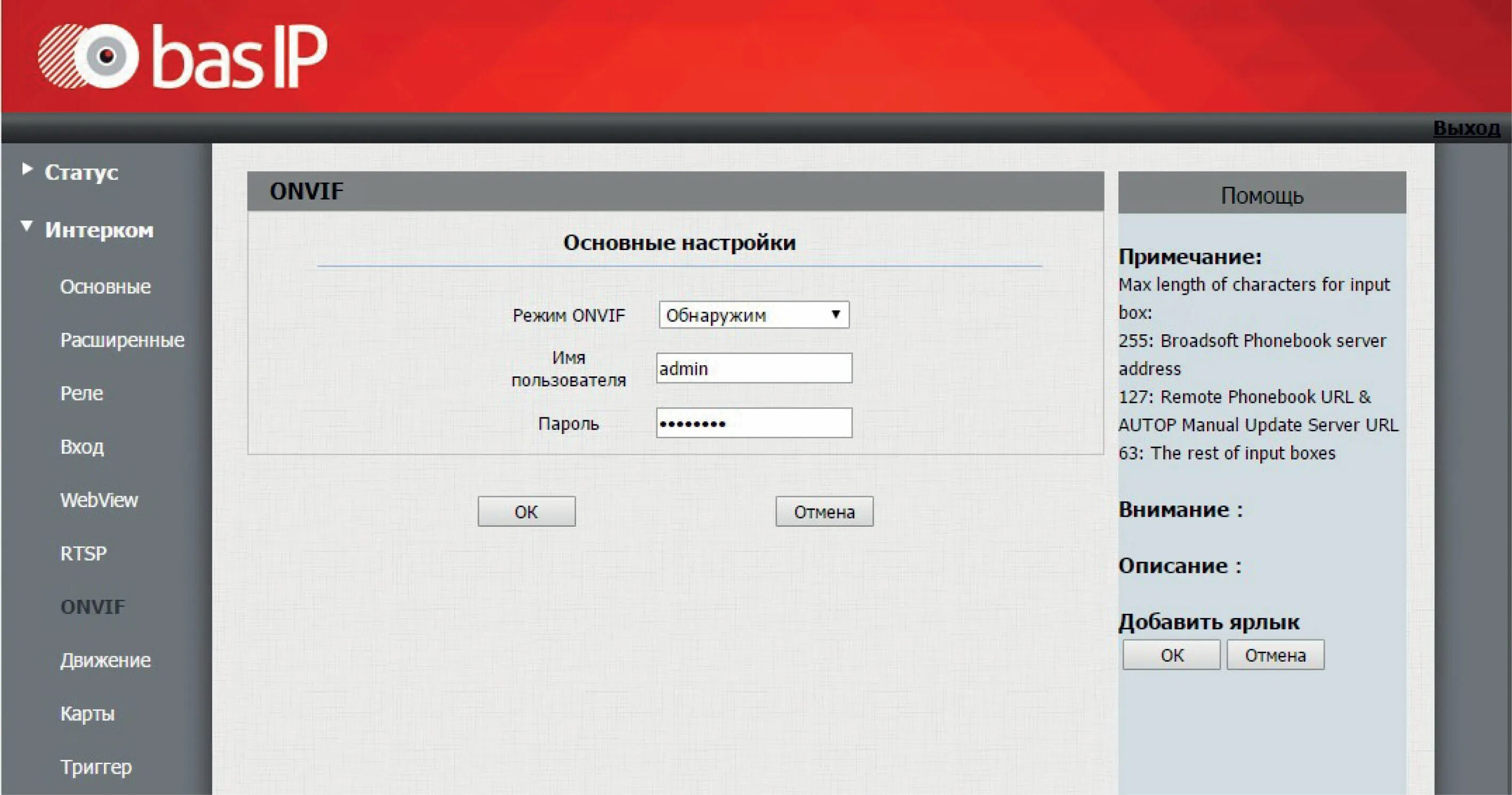Go to the Реле page
The height and width of the screenshot is (795, 1512).
(82, 394)
